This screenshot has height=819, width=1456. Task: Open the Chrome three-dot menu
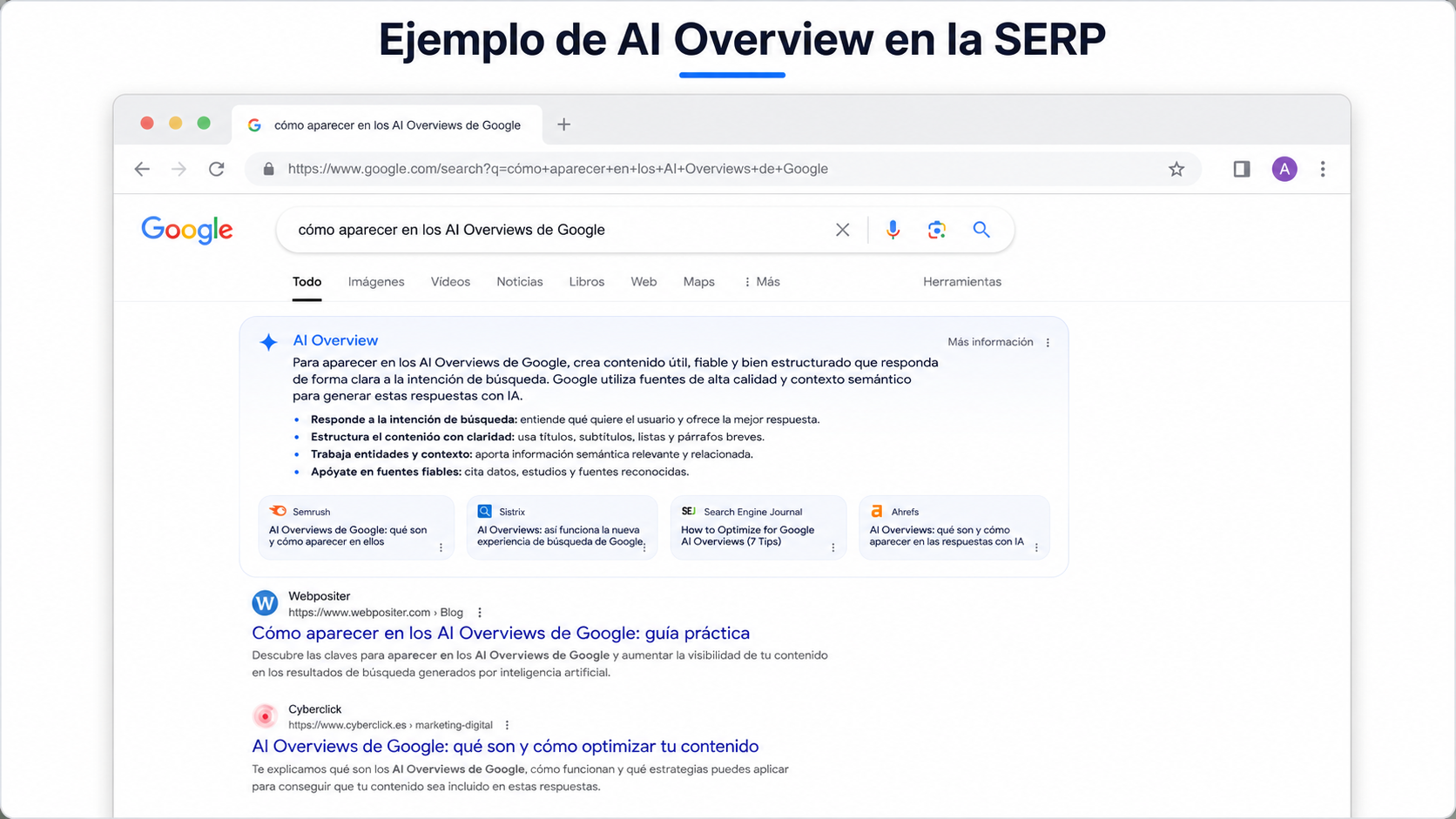1323,169
